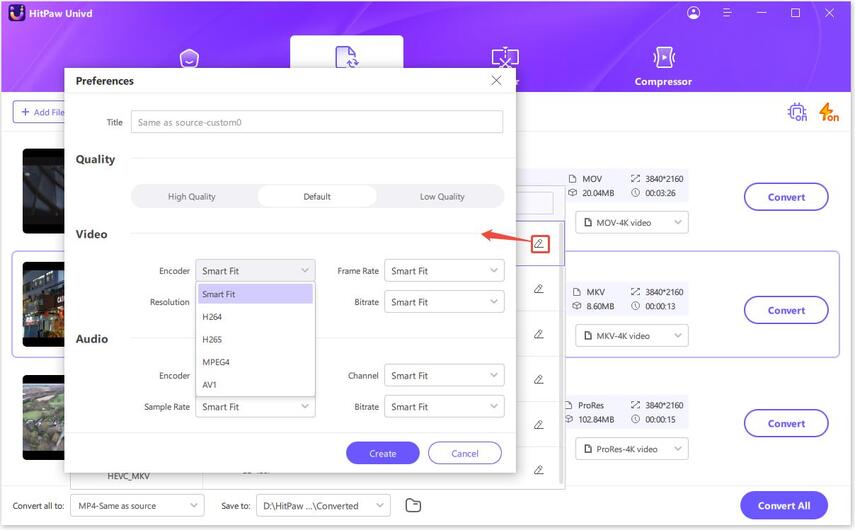Viewport: 855px width, 530px height.
Task: Click the 3840*2160 resolution of MOV file
Action: (664, 179)
